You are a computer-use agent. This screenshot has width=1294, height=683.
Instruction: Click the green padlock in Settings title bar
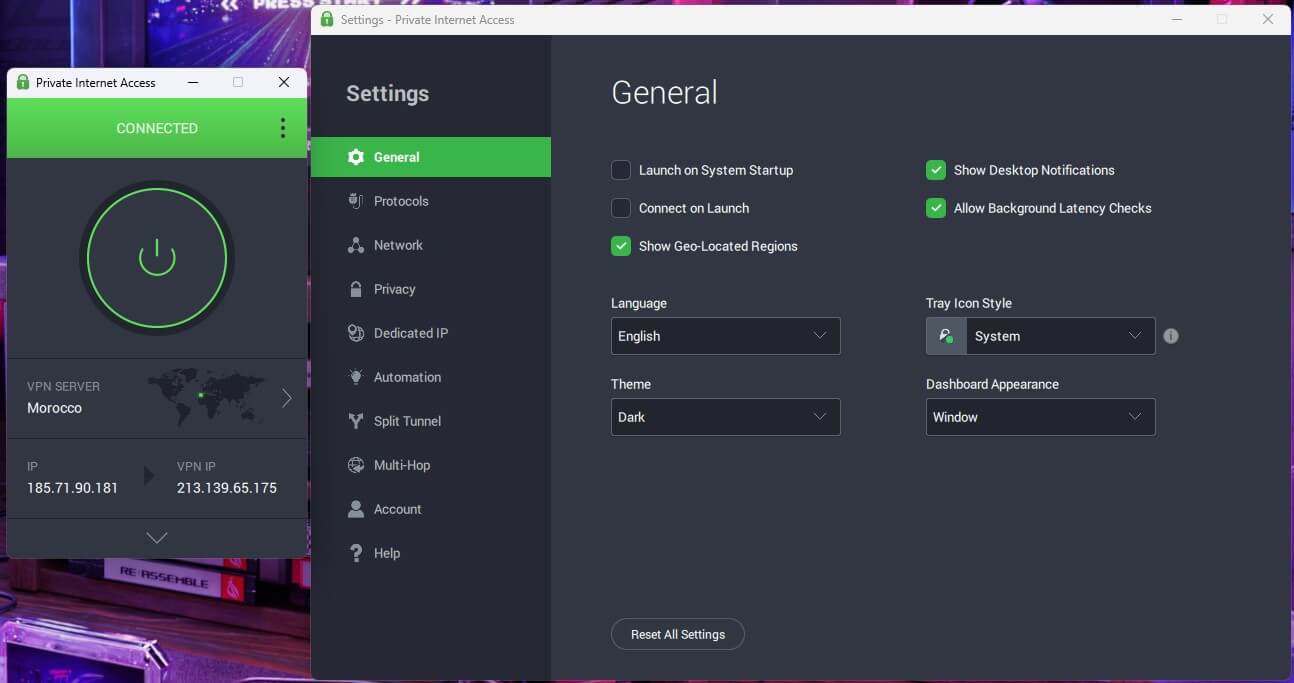pyautogui.click(x=327, y=19)
